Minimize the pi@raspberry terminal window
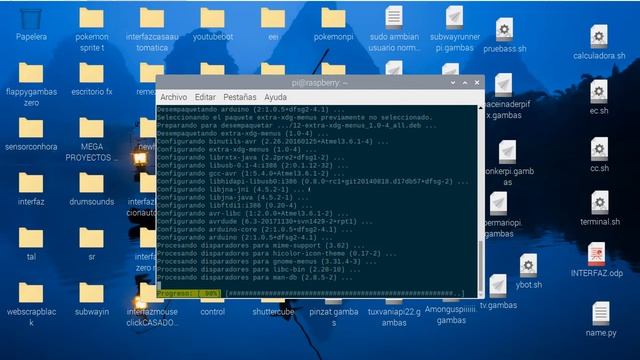 click(453, 83)
